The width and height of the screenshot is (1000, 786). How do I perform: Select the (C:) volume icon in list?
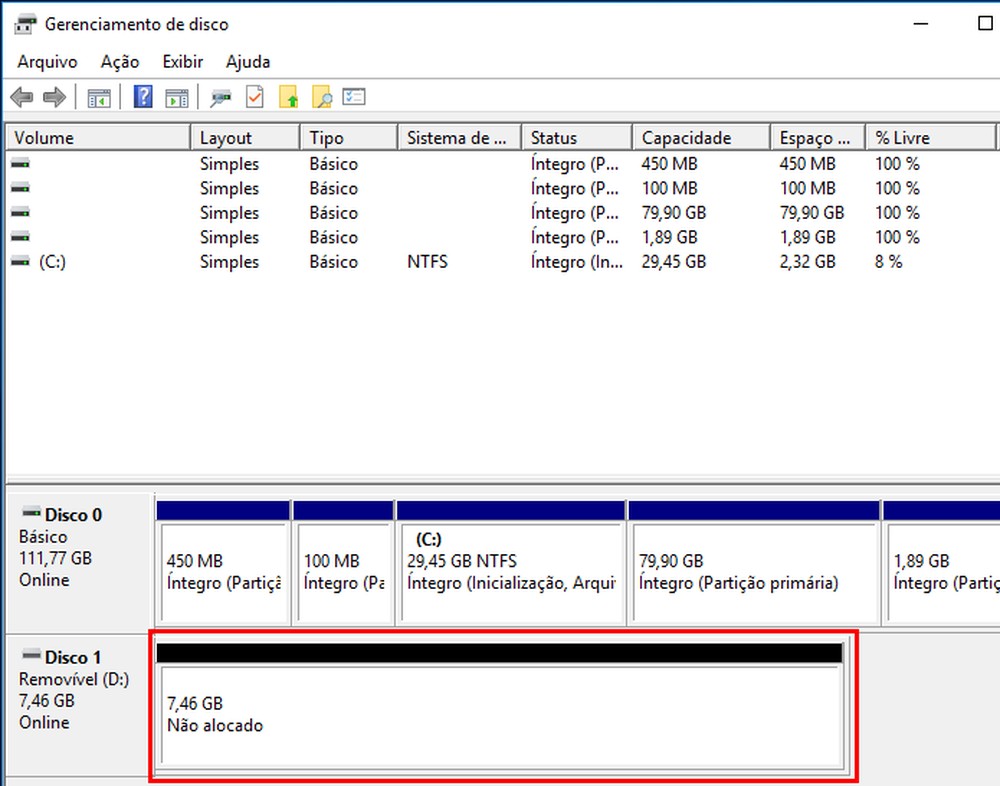click(x=20, y=261)
